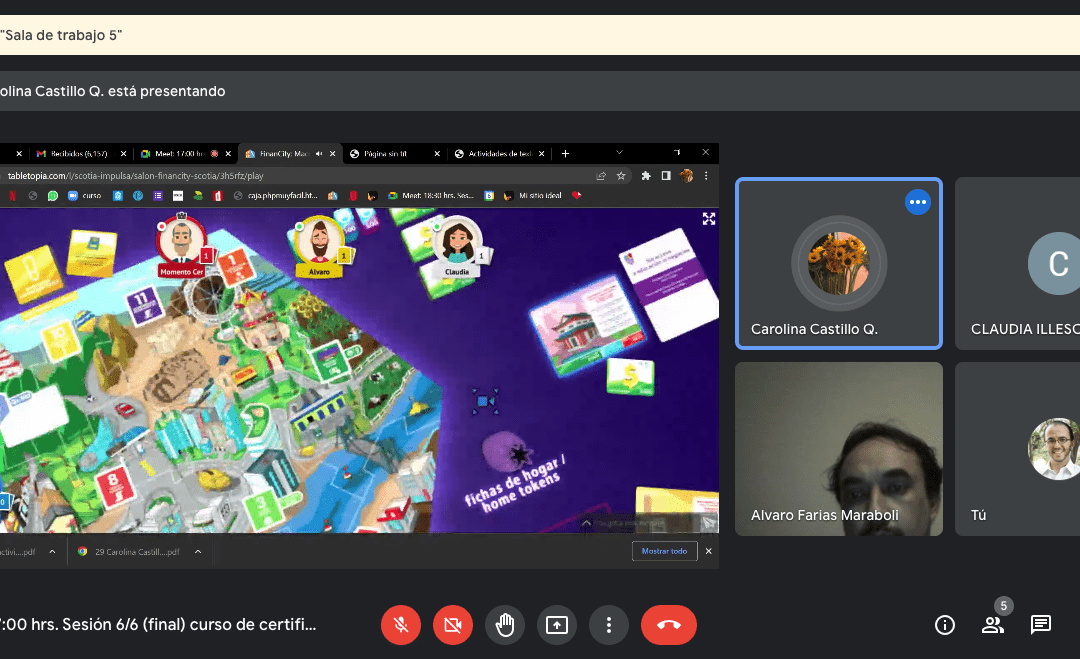Switch to Actividades de text tab
This screenshot has width=1080, height=659.
coord(499,154)
